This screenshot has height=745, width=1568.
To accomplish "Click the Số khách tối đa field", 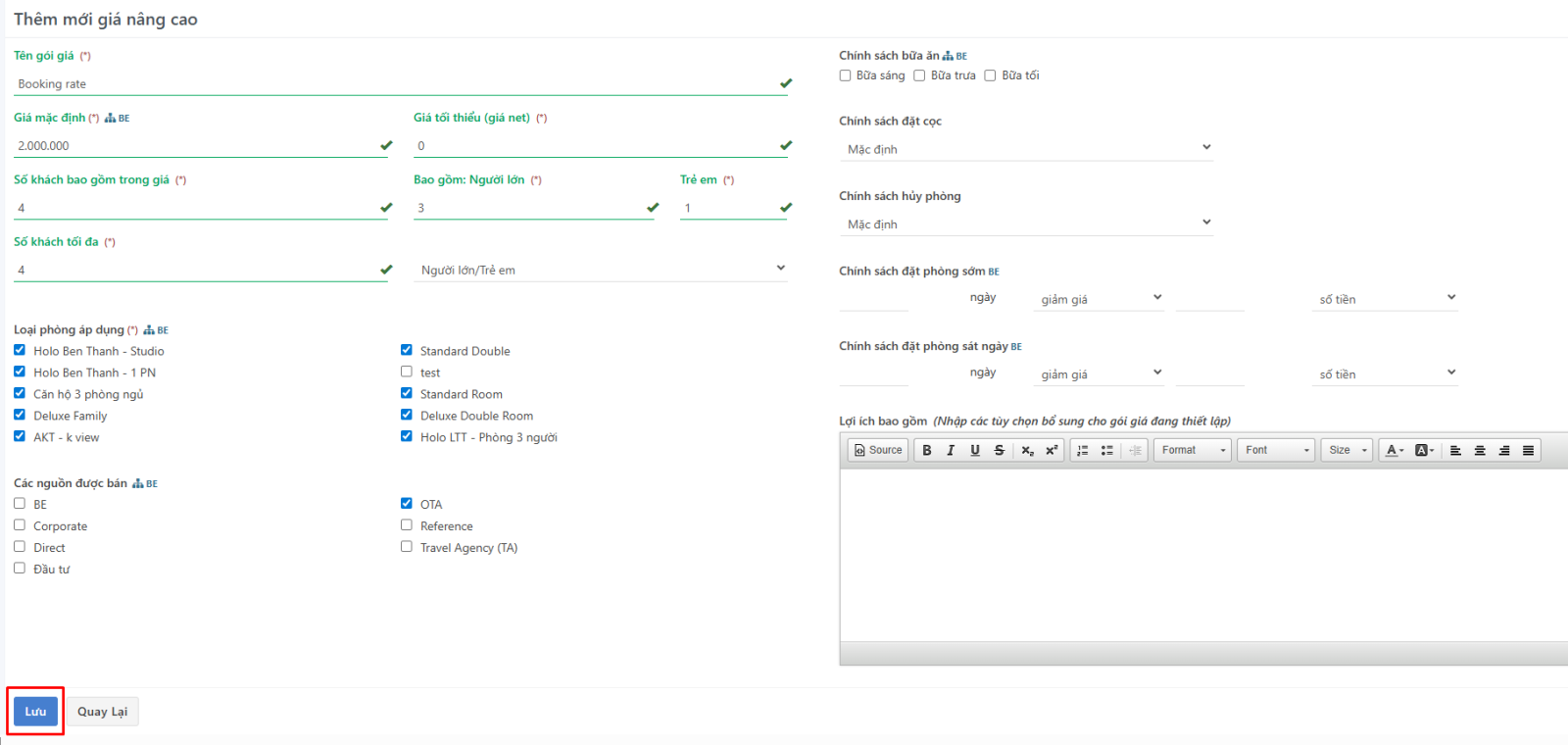I will pyautogui.click(x=201, y=270).
